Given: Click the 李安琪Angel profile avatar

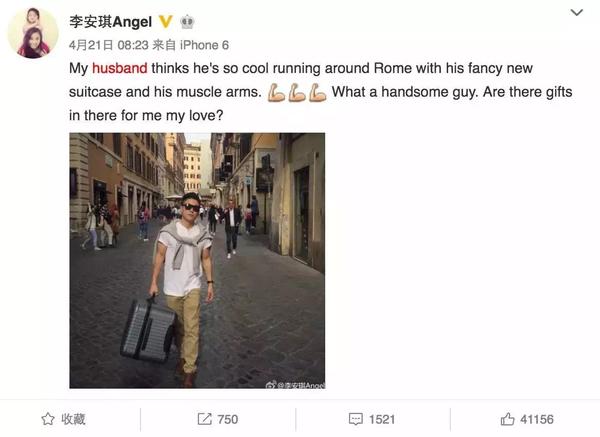Looking at the screenshot, I should (x=33, y=33).
